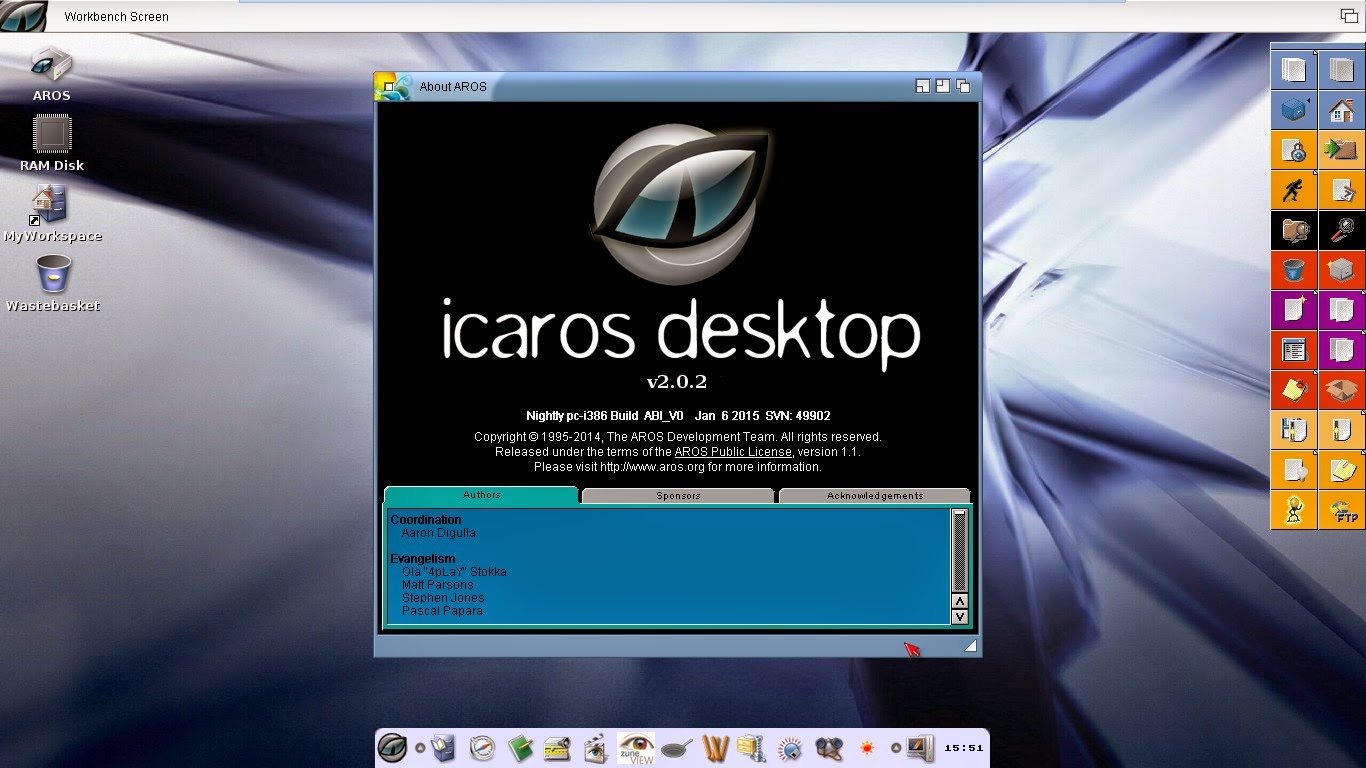Open the MyWorkspace desktop icon
The width and height of the screenshot is (1366, 768).
tap(51, 204)
